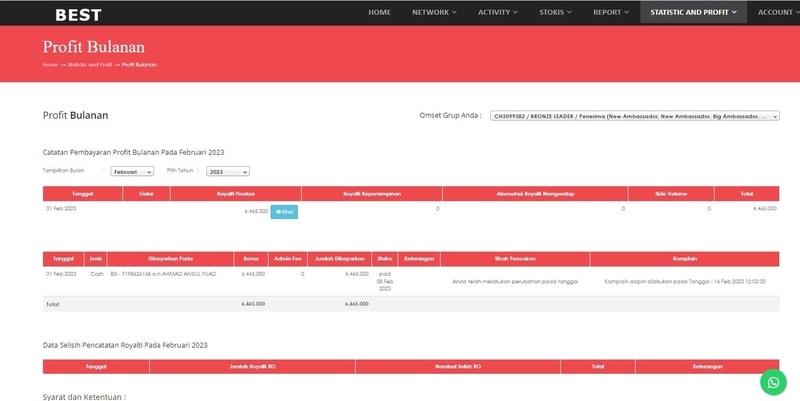Click the Home breadcrumb link
Viewport: 800px width, 401px height.
point(50,64)
